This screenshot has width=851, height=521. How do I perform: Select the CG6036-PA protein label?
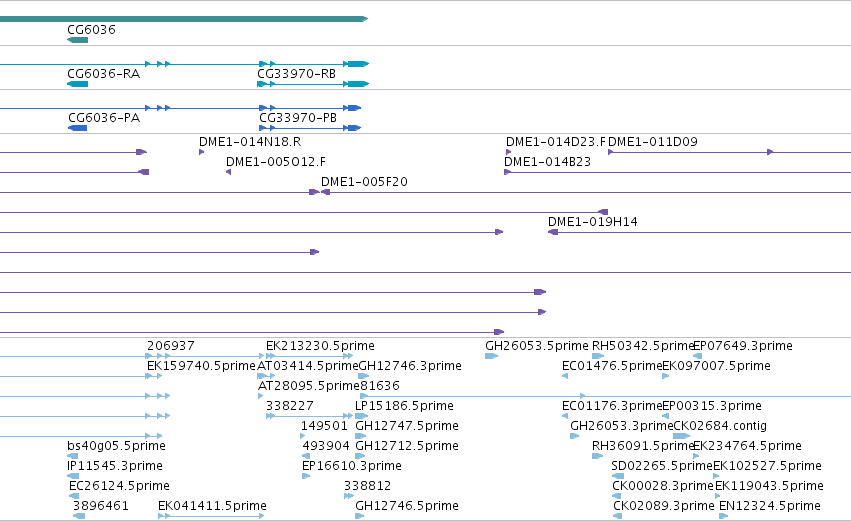[x=104, y=118]
